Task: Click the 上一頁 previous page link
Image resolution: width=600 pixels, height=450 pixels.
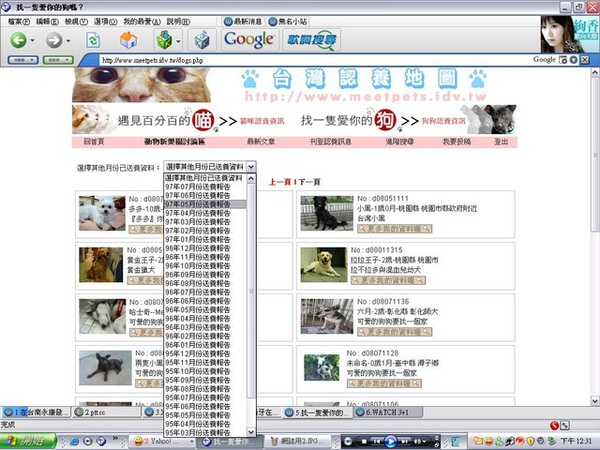Action: (280, 182)
